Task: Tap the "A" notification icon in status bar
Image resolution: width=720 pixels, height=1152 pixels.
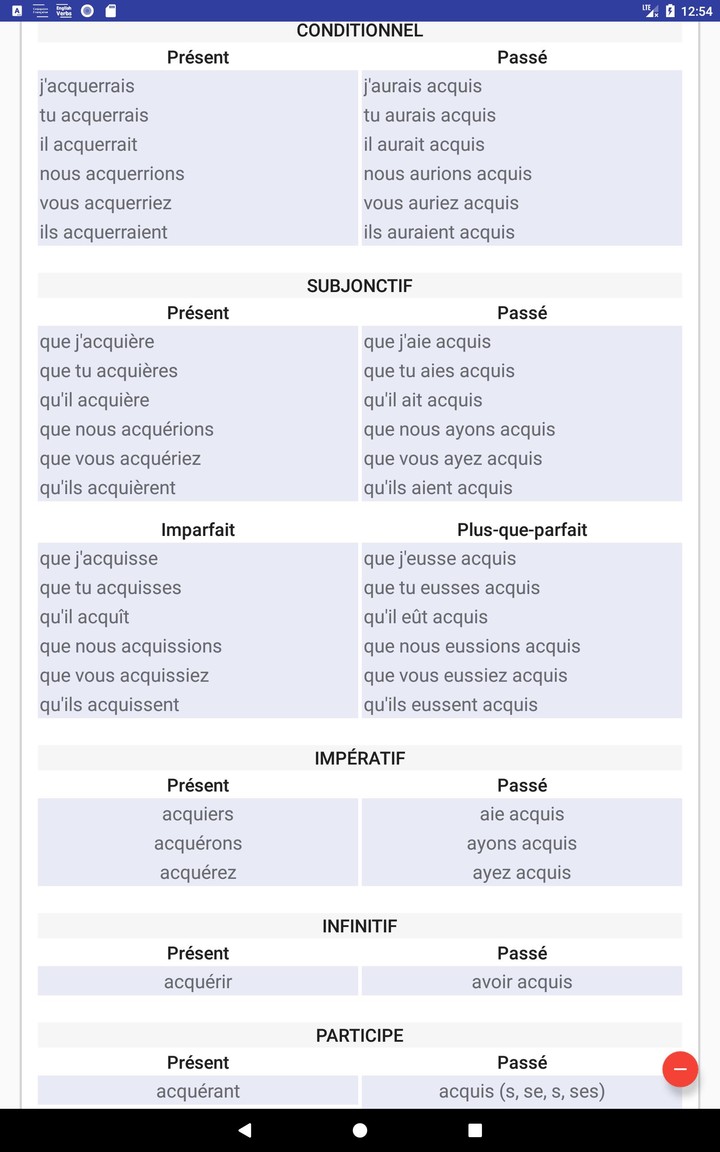Action: pos(17,11)
